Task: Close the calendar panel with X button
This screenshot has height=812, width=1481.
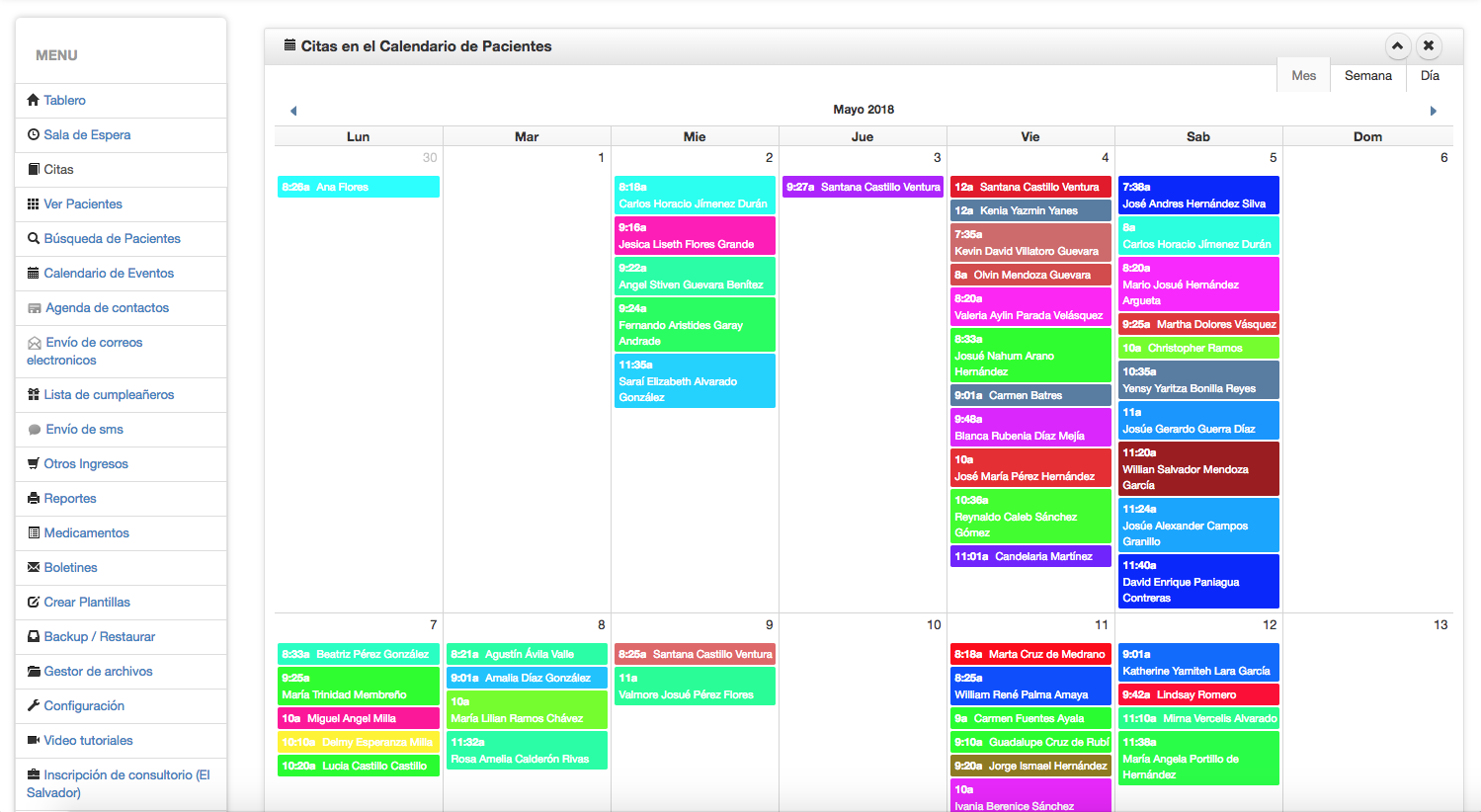Action: click(x=1429, y=45)
